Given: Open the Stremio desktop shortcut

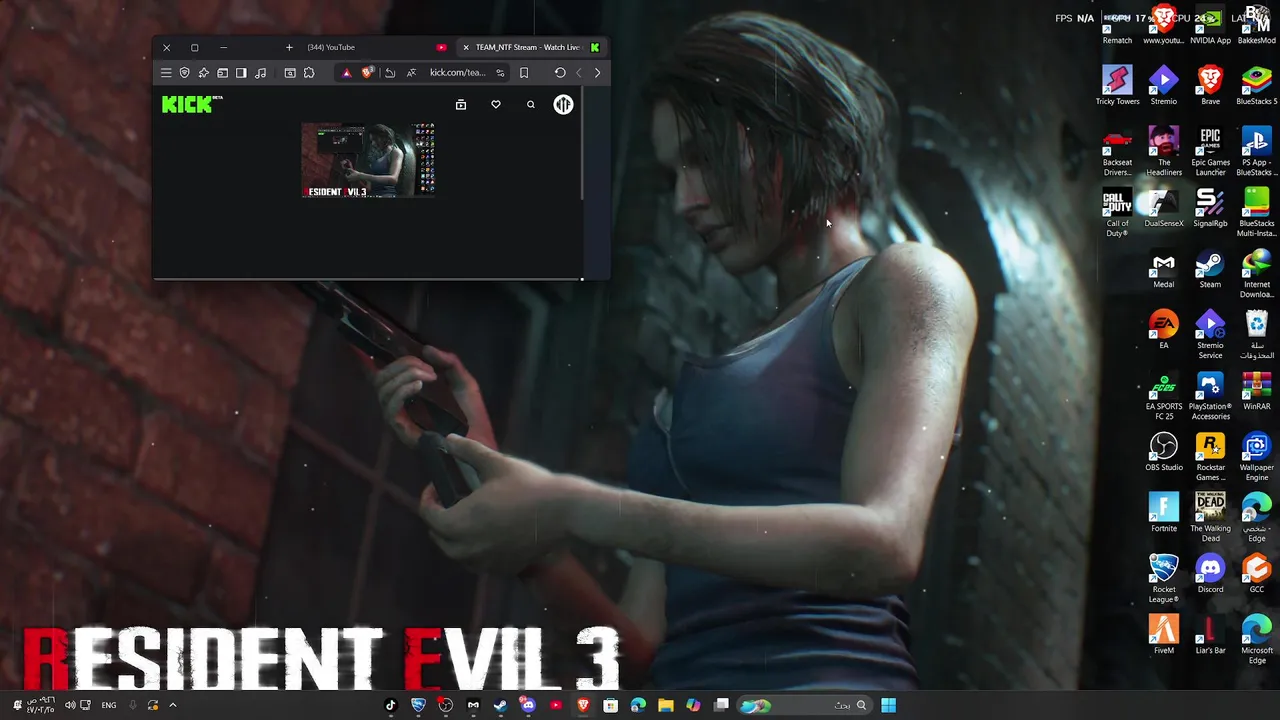Looking at the screenshot, I should click(1164, 87).
